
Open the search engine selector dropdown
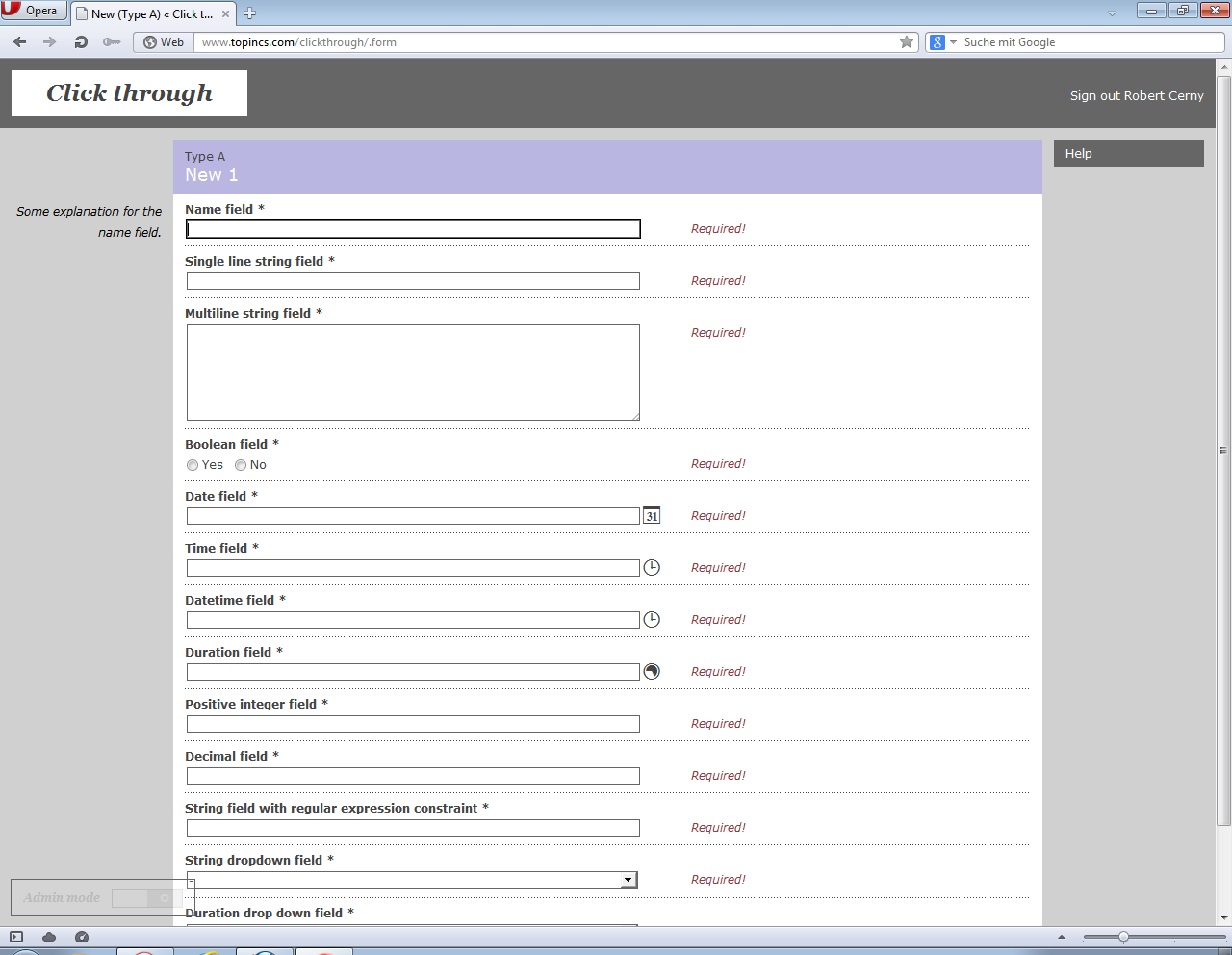[953, 42]
